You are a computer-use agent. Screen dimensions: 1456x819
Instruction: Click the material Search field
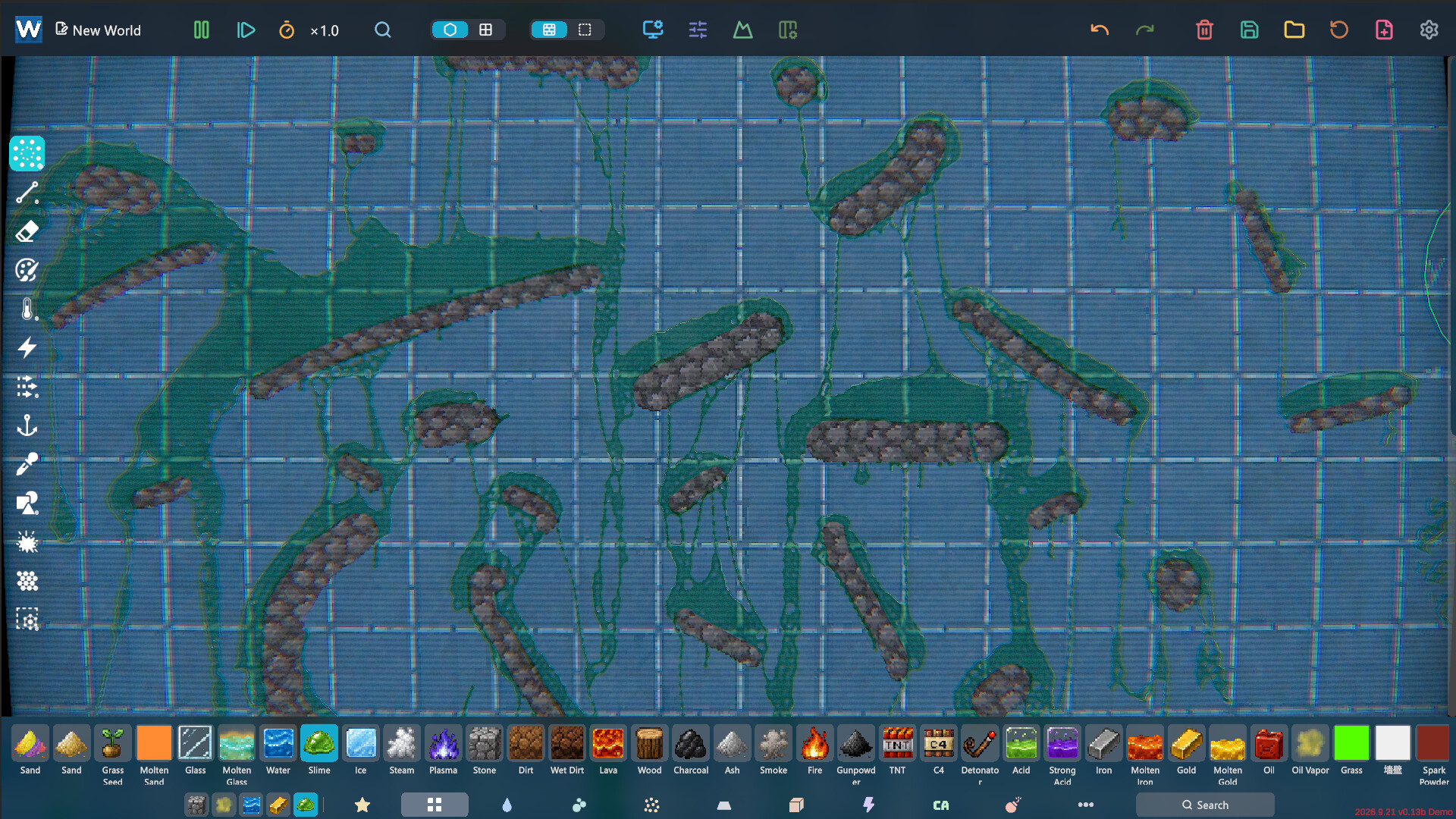pyautogui.click(x=1205, y=805)
